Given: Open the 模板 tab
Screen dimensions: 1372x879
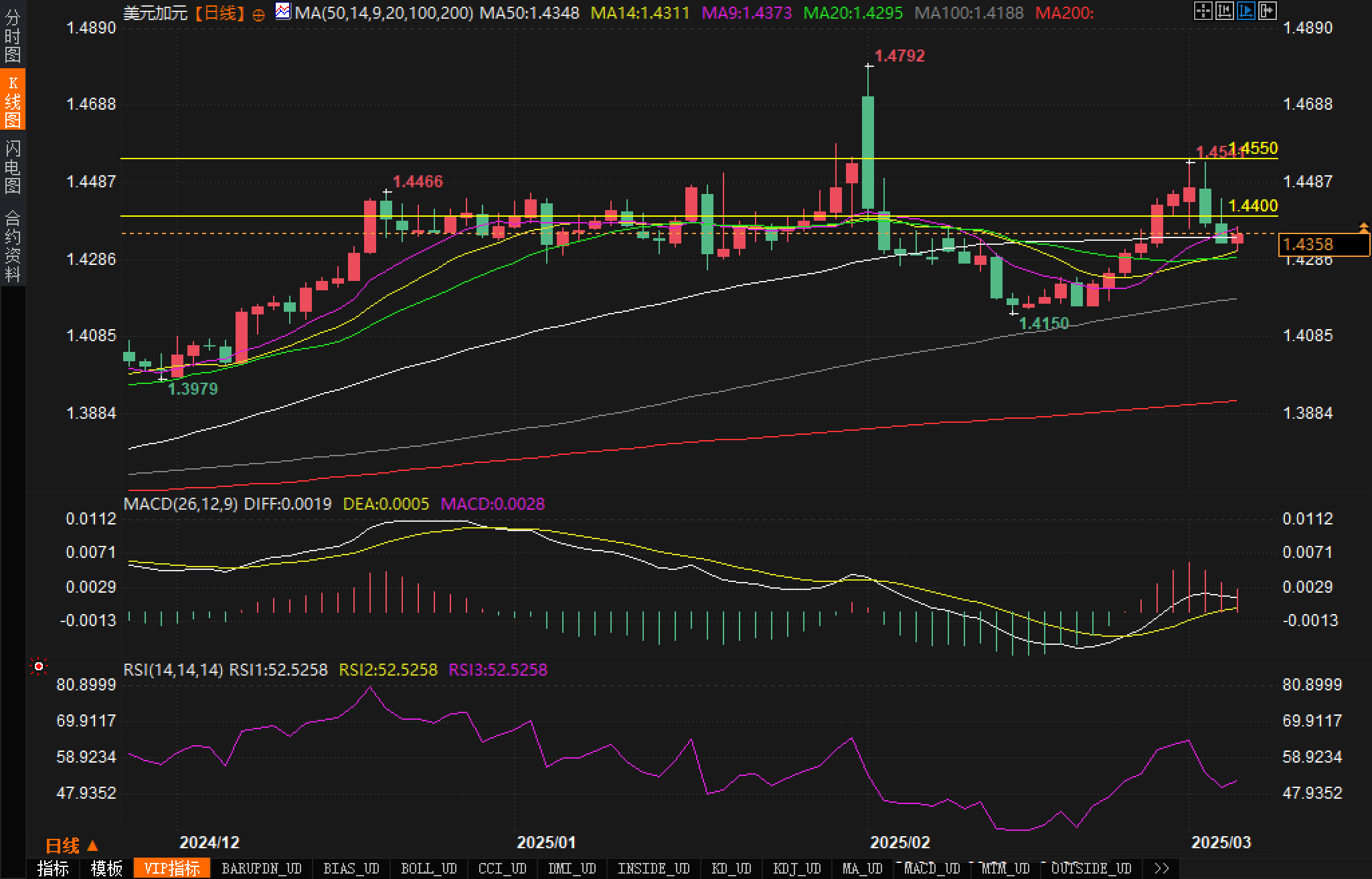Looking at the screenshot, I should coord(107,868).
